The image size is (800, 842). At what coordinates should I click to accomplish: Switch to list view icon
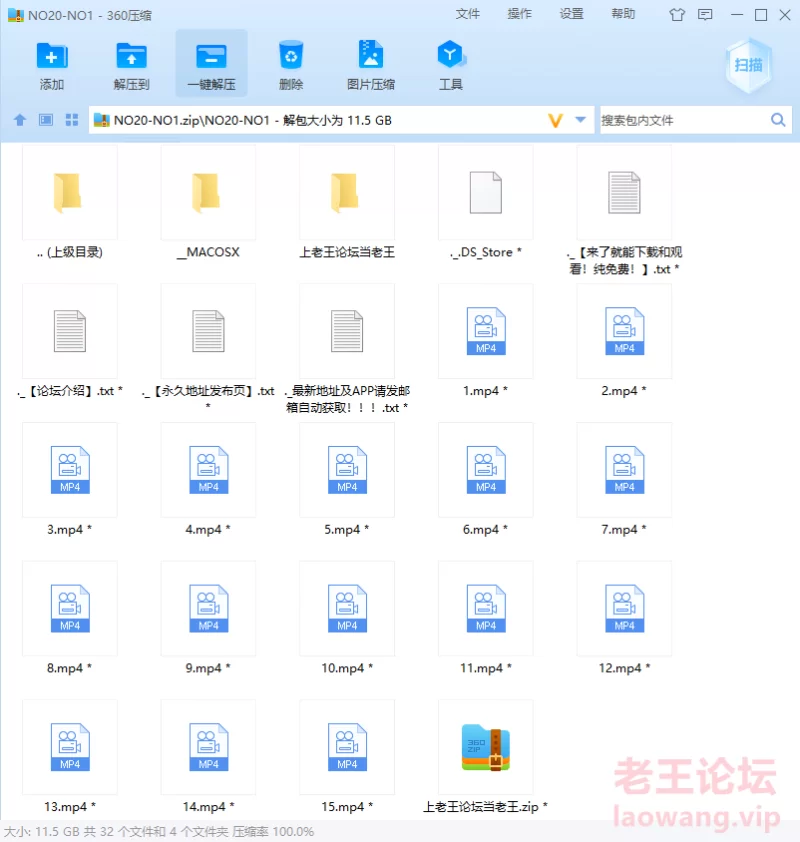(x=46, y=120)
